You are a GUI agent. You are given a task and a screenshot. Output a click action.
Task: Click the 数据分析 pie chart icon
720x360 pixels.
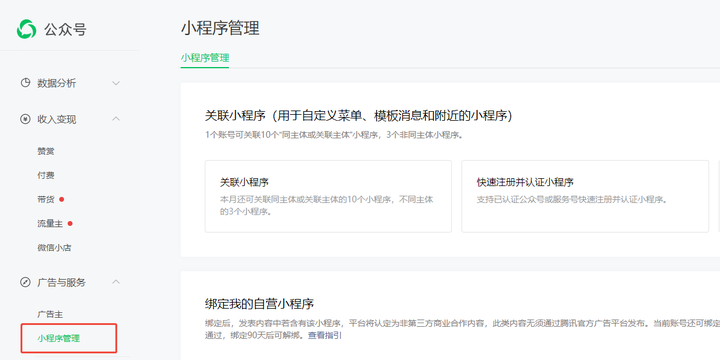click(25, 83)
